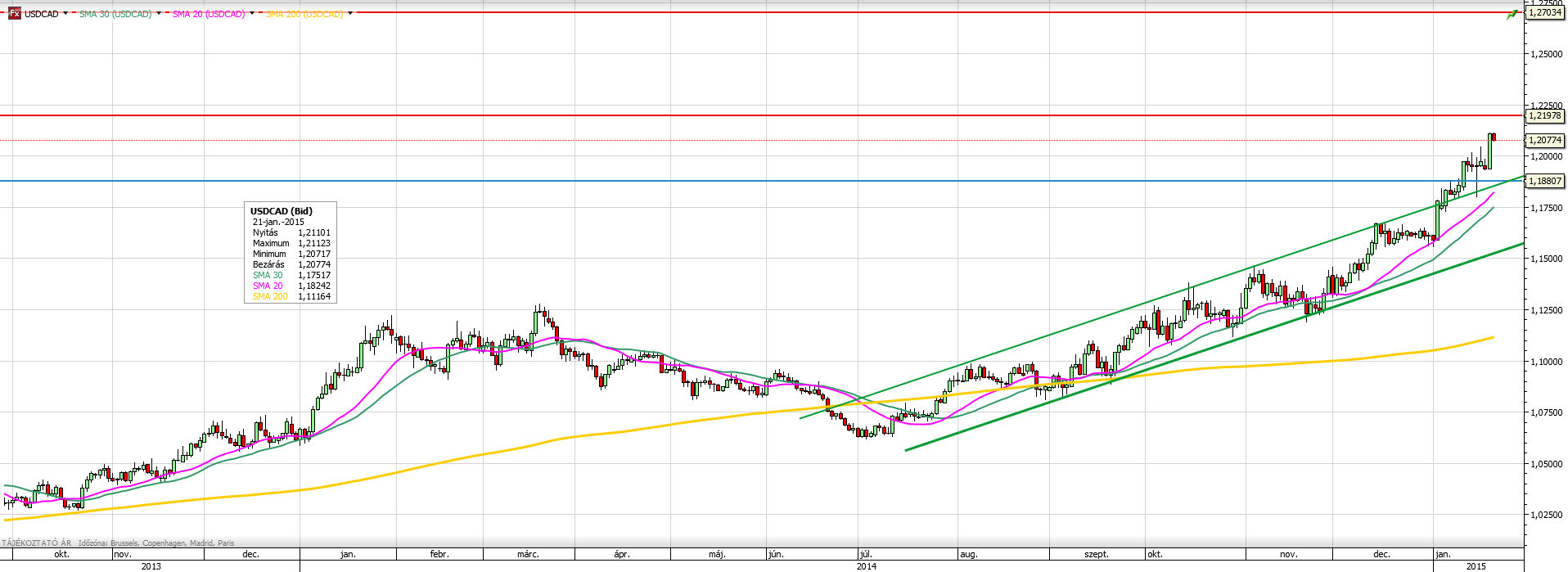Image resolution: width=1568 pixels, height=572 pixels.
Task: Click the 1,25000 price axis label
Action: 1545,54
